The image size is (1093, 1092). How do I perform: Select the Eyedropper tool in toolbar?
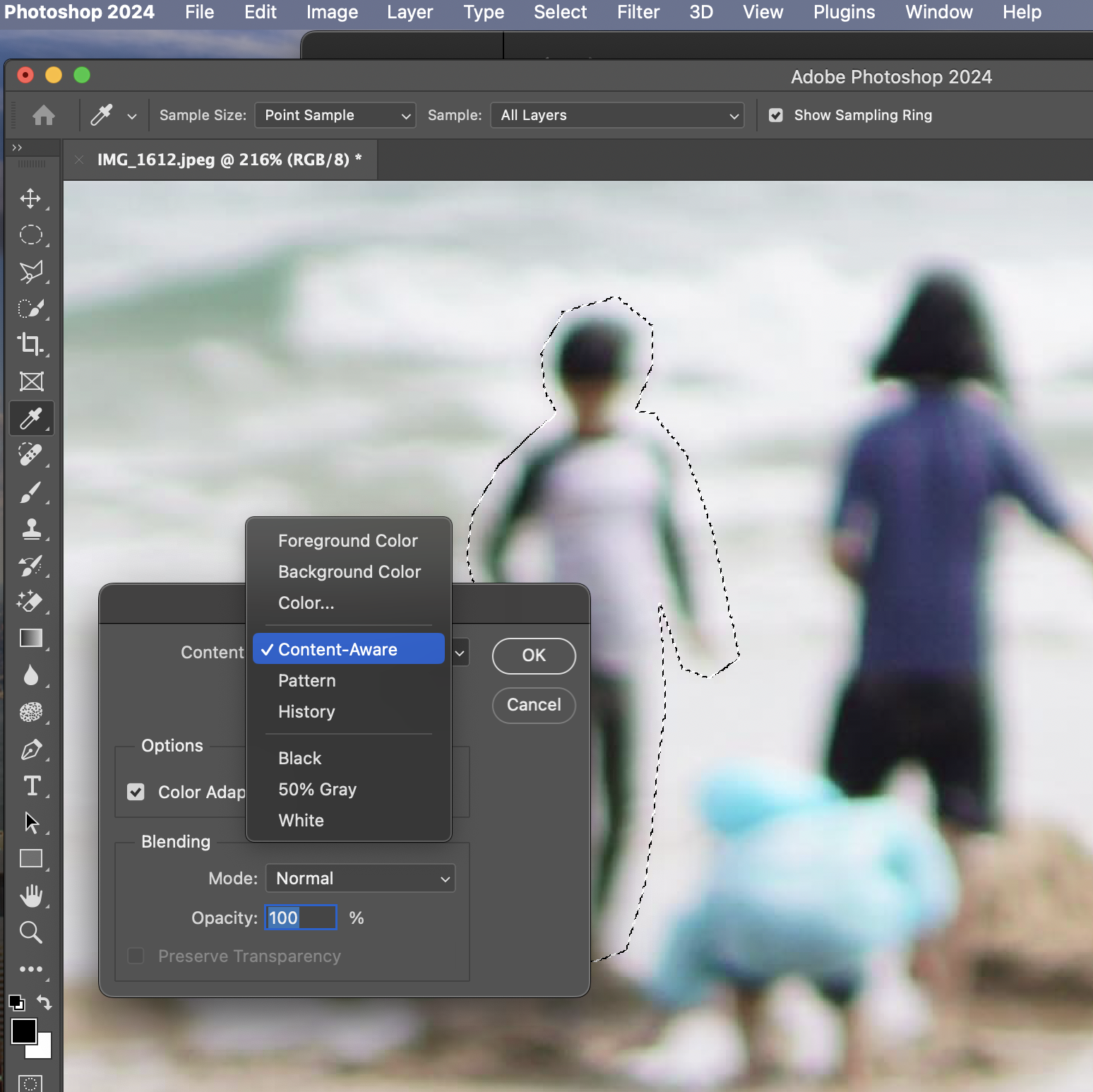click(x=31, y=418)
